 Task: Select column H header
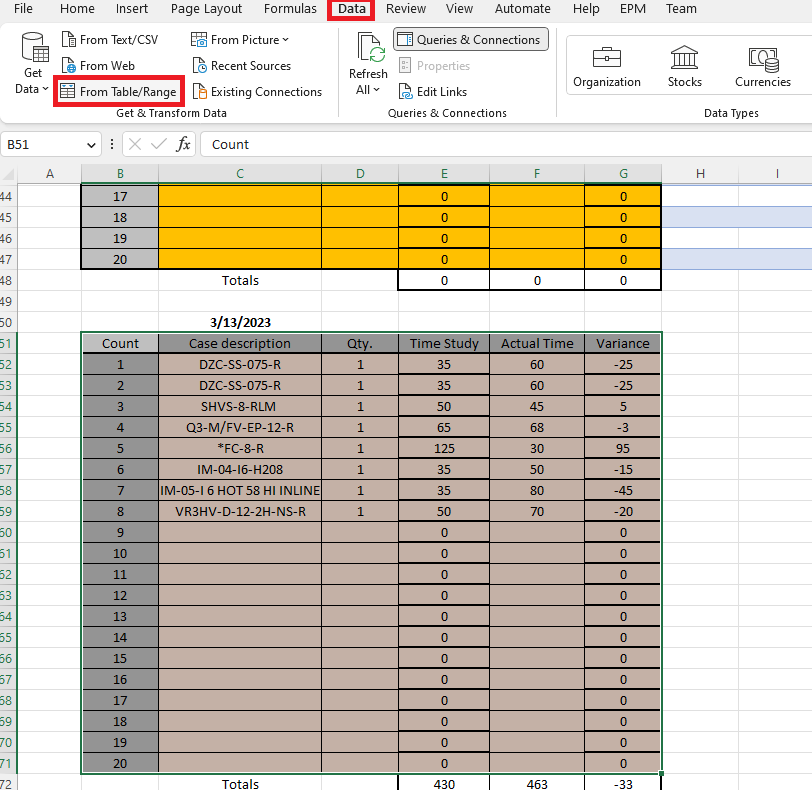(x=700, y=173)
